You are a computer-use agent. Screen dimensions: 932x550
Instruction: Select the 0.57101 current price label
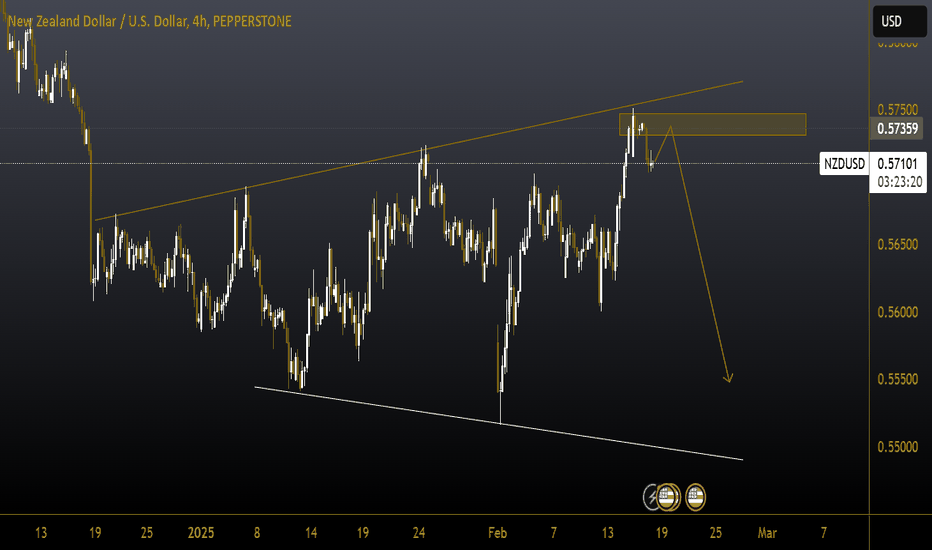[x=898, y=164]
